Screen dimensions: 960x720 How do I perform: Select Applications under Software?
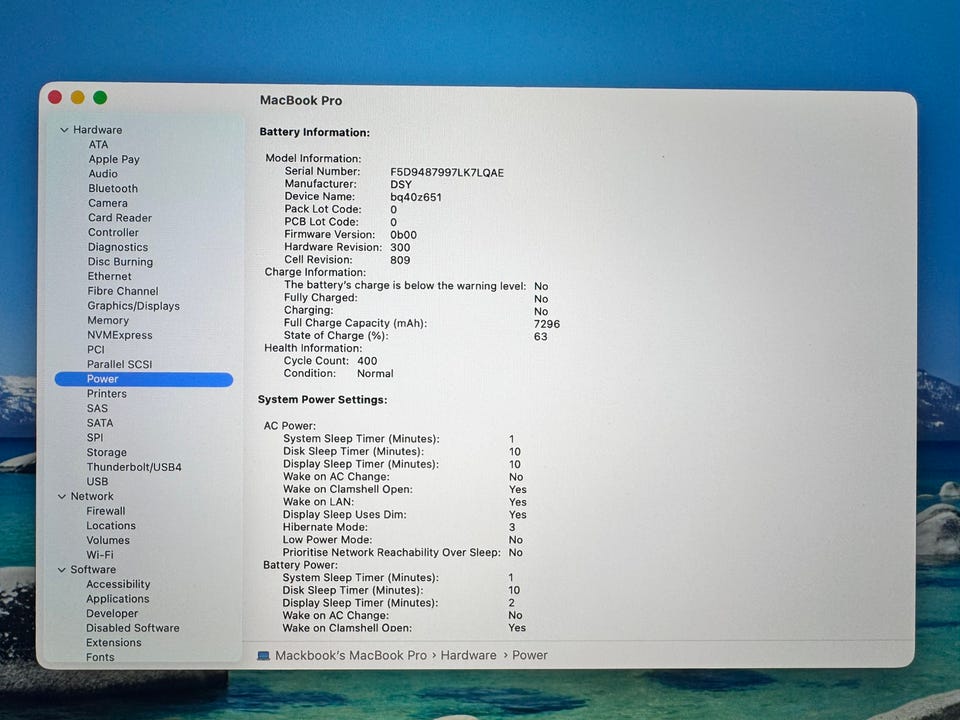tap(118, 600)
